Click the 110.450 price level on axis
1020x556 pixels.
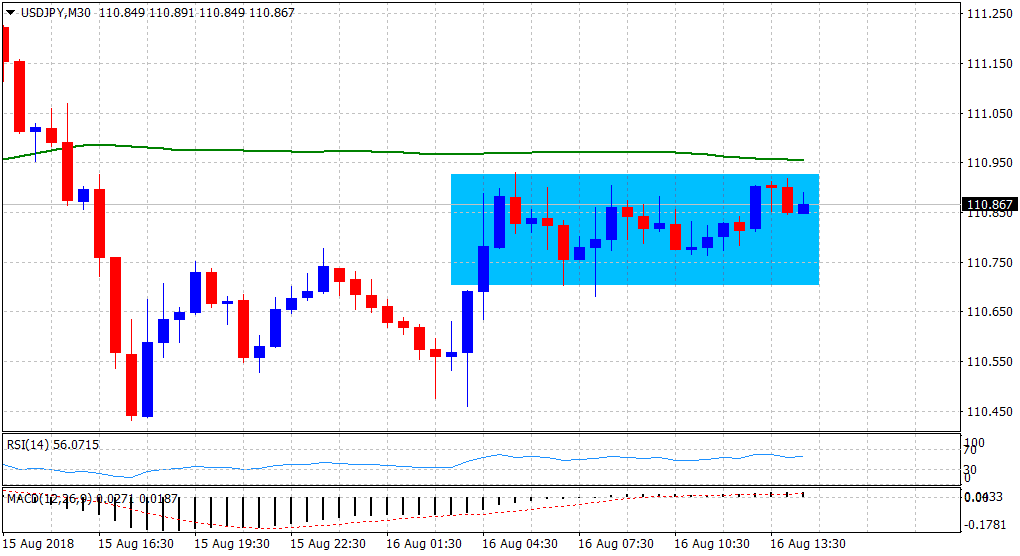pyautogui.click(x=988, y=411)
